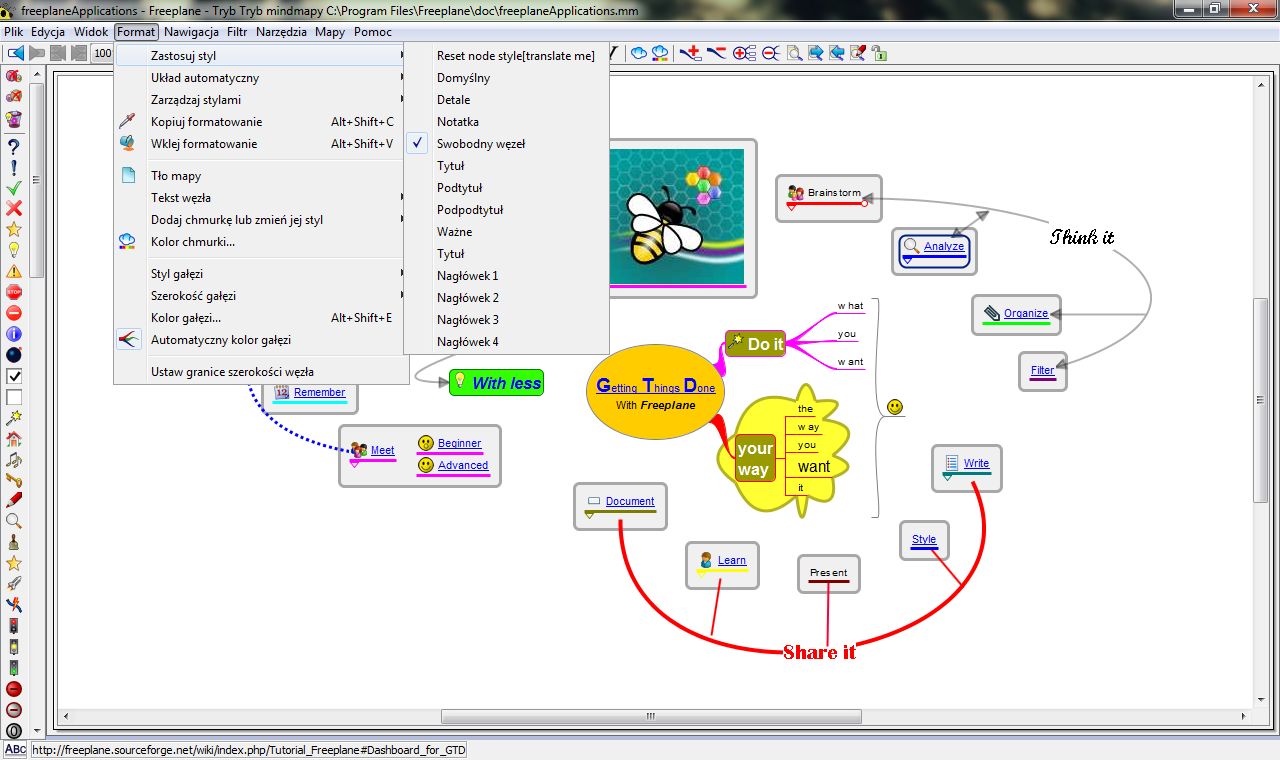Remove last icon using trash bin icon
The width and height of the screenshot is (1280, 760).
click(x=14, y=118)
